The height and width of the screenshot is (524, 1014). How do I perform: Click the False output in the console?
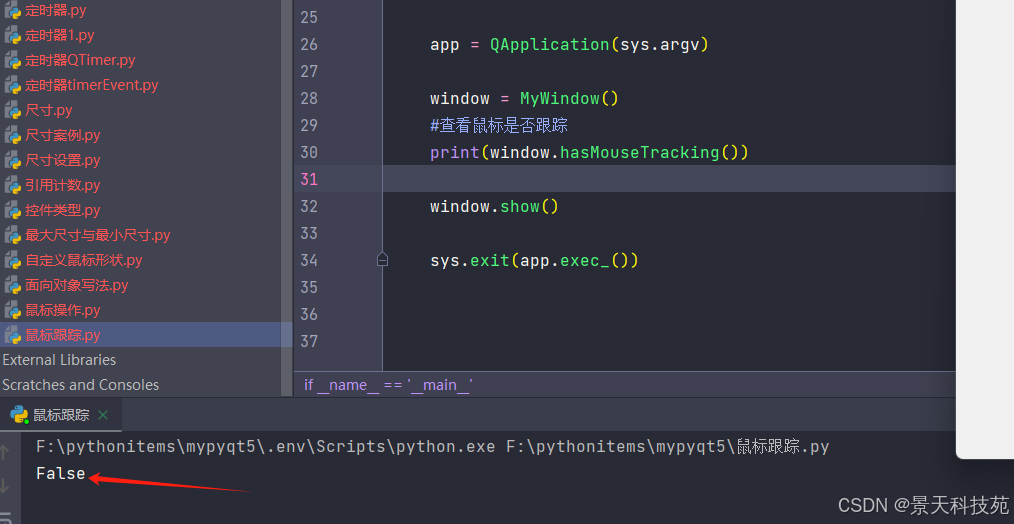point(61,474)
